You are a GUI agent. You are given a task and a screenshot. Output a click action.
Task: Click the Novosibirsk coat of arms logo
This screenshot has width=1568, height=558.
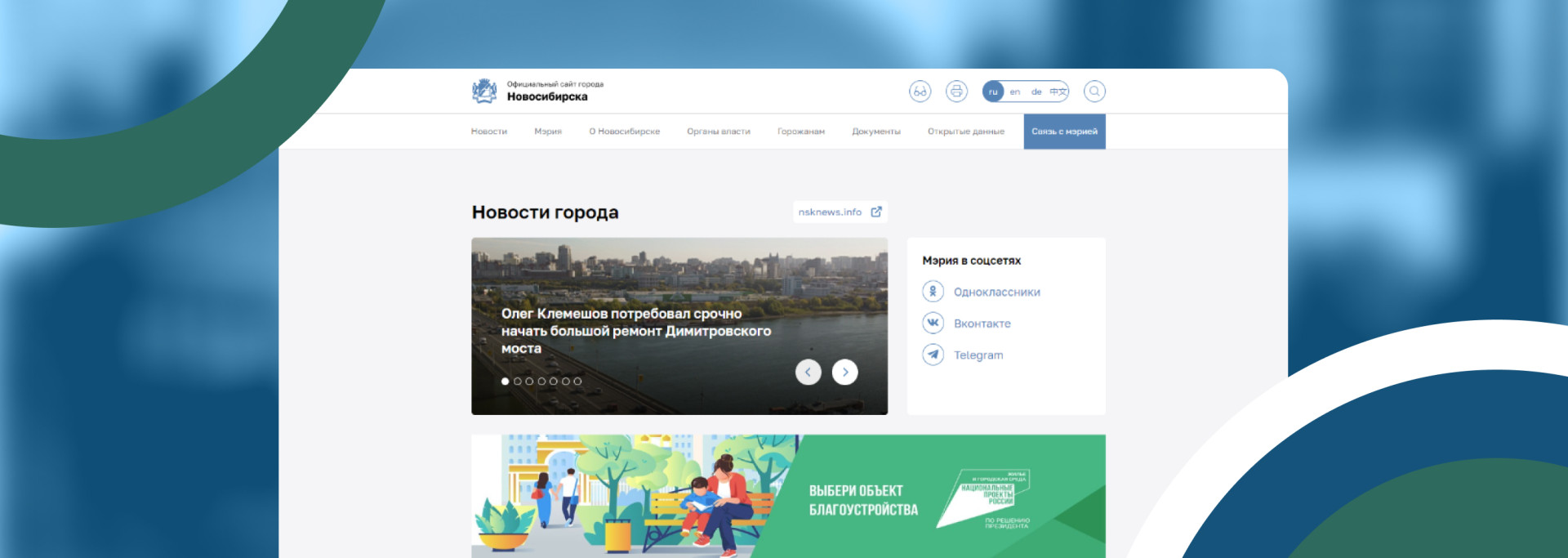coord(484,91)
